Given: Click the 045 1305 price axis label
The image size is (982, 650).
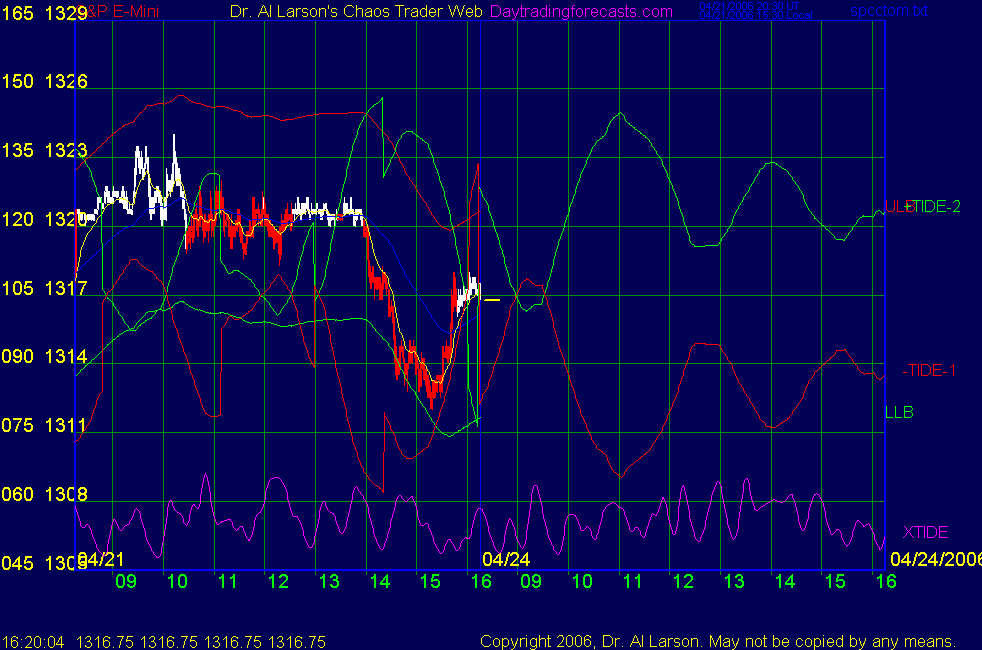Looking at the screenshot, I should click(x=44, y=563).
